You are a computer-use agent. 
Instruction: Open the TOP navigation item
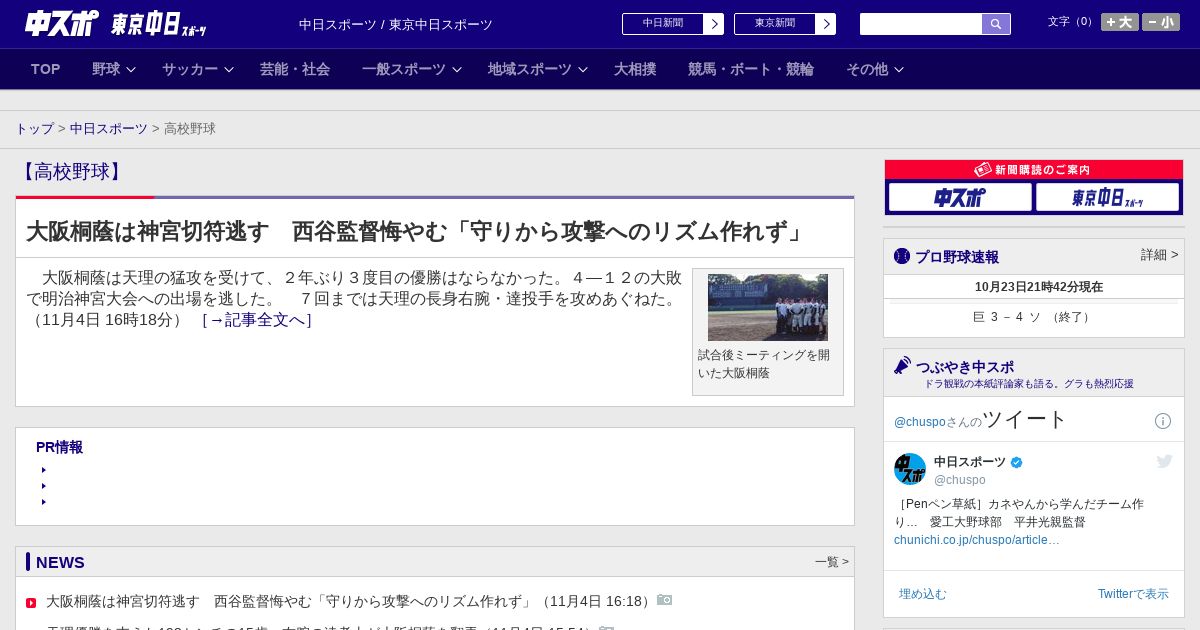46,69
